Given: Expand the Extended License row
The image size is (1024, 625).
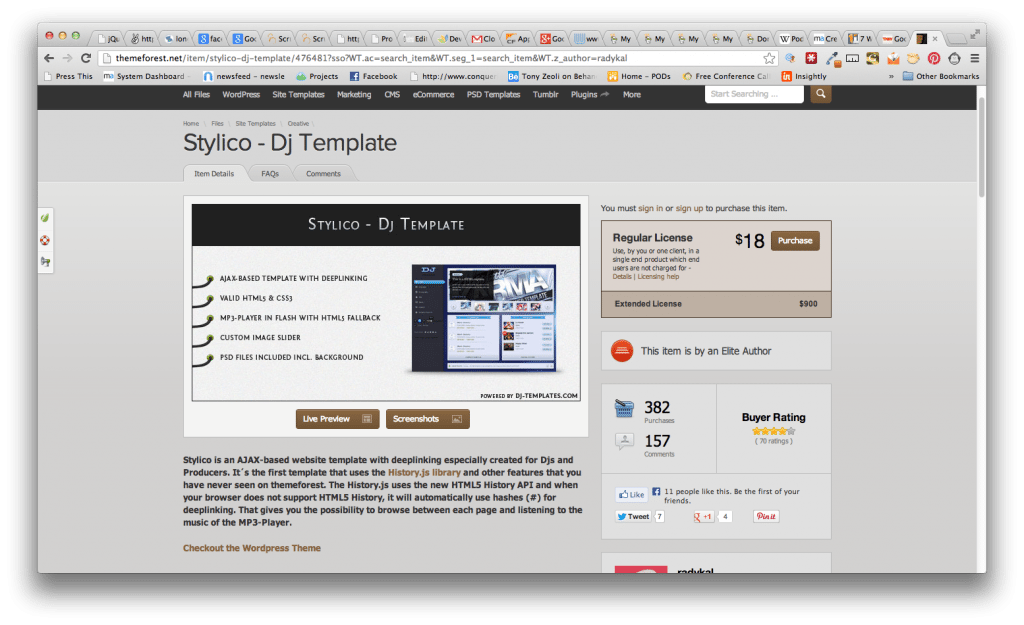Looking at the screenshot, I should [x=716, y=304].
